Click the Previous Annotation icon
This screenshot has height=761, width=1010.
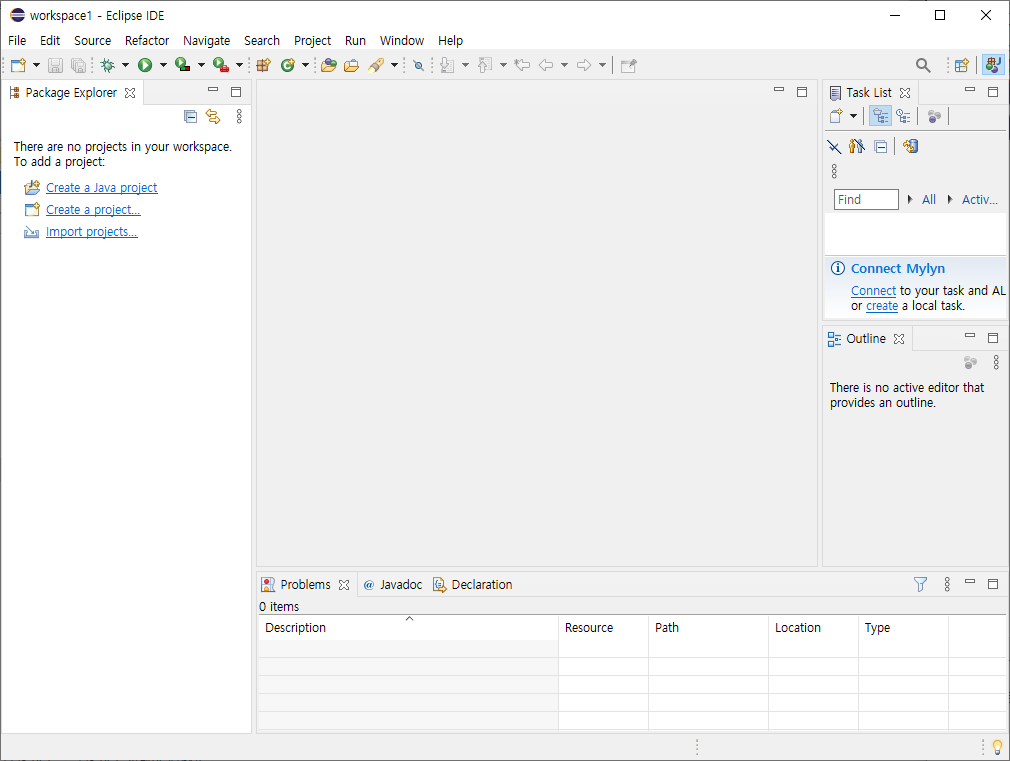485,65
